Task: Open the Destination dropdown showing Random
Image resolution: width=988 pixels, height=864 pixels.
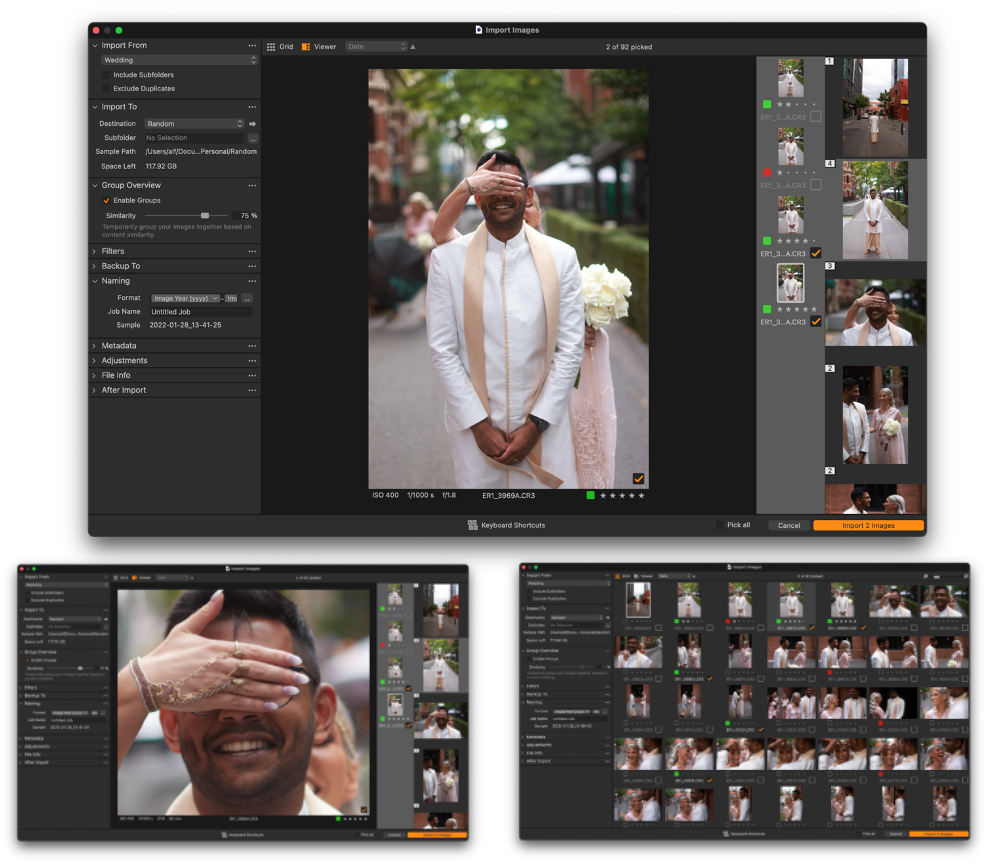Action: [194, 124]
